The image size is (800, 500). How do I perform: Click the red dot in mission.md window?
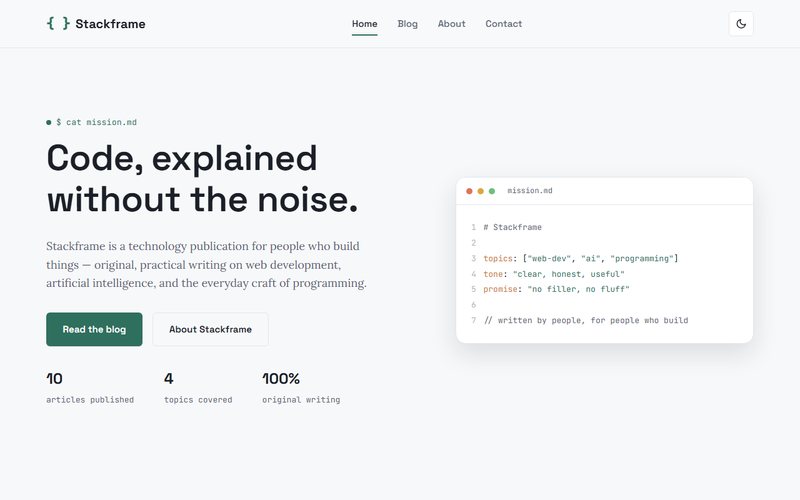click(469, 191)
